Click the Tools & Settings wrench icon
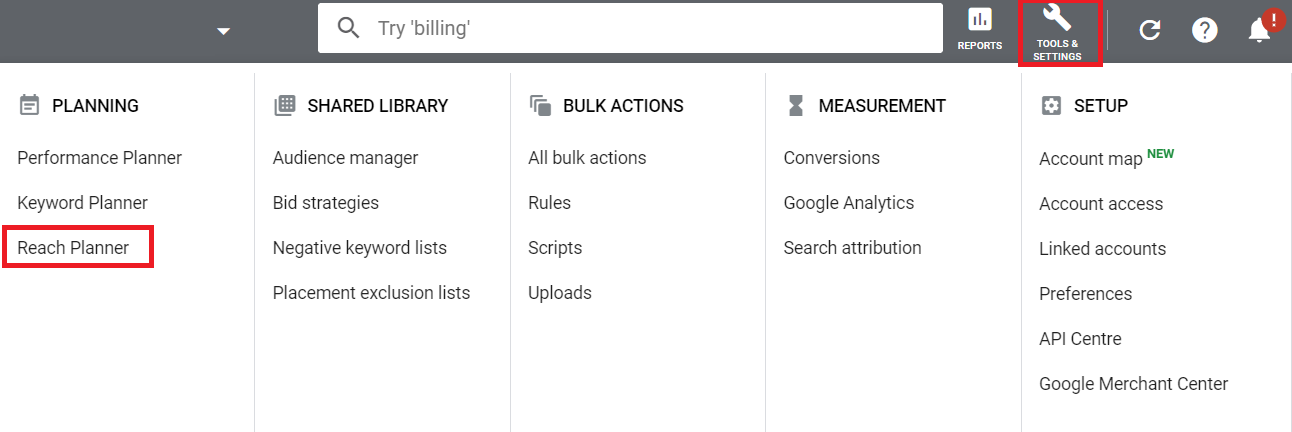The image size is (1292, 432). coord(1057,17)
